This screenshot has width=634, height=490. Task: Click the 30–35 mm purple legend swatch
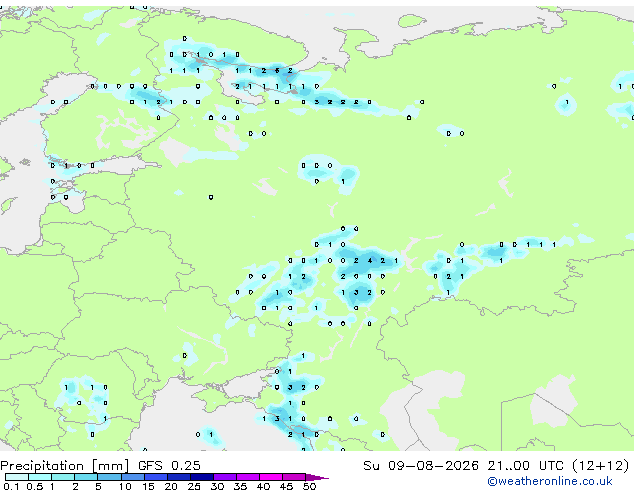coord(225,477)
